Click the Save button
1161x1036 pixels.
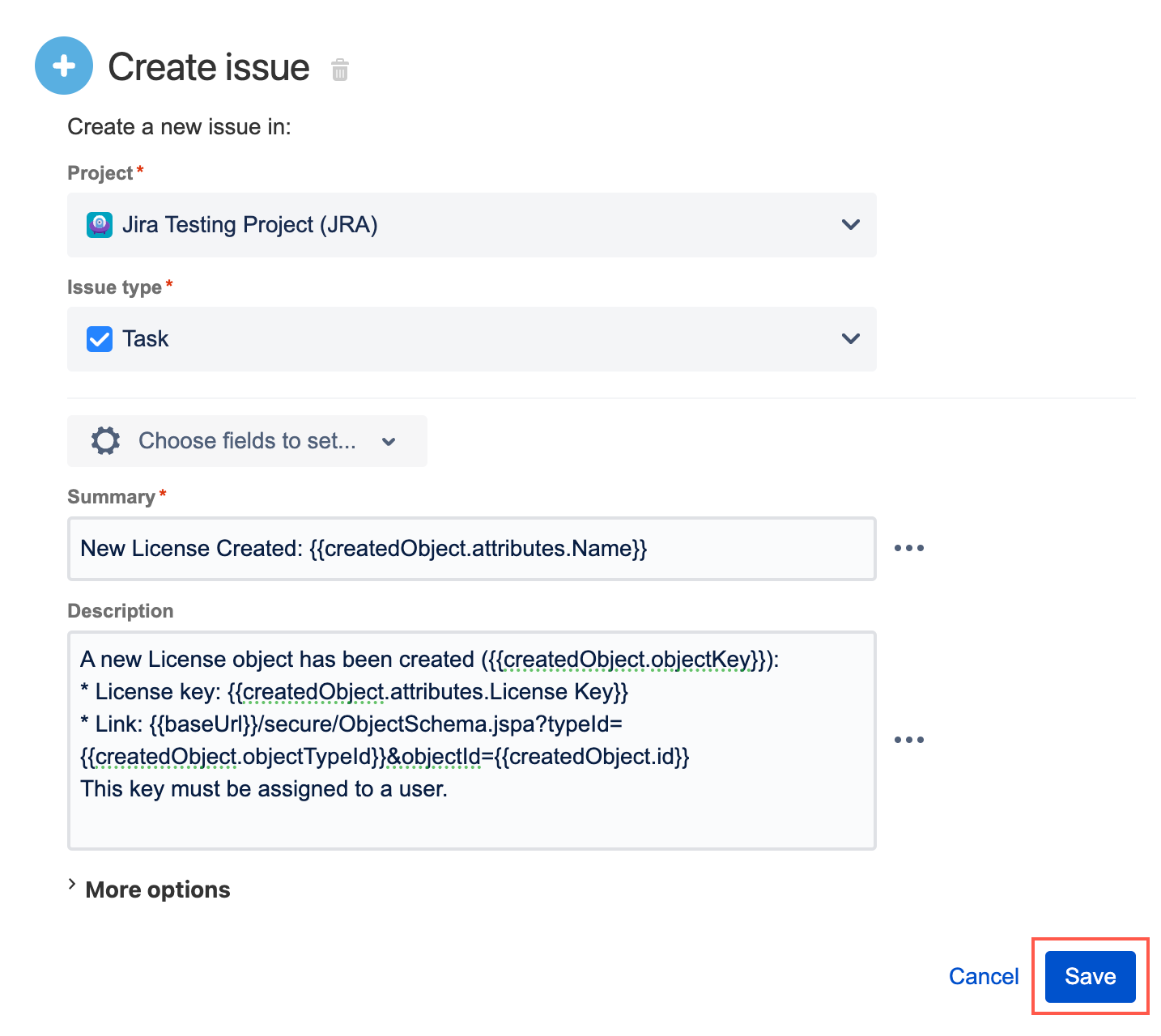coord(1090,976)
